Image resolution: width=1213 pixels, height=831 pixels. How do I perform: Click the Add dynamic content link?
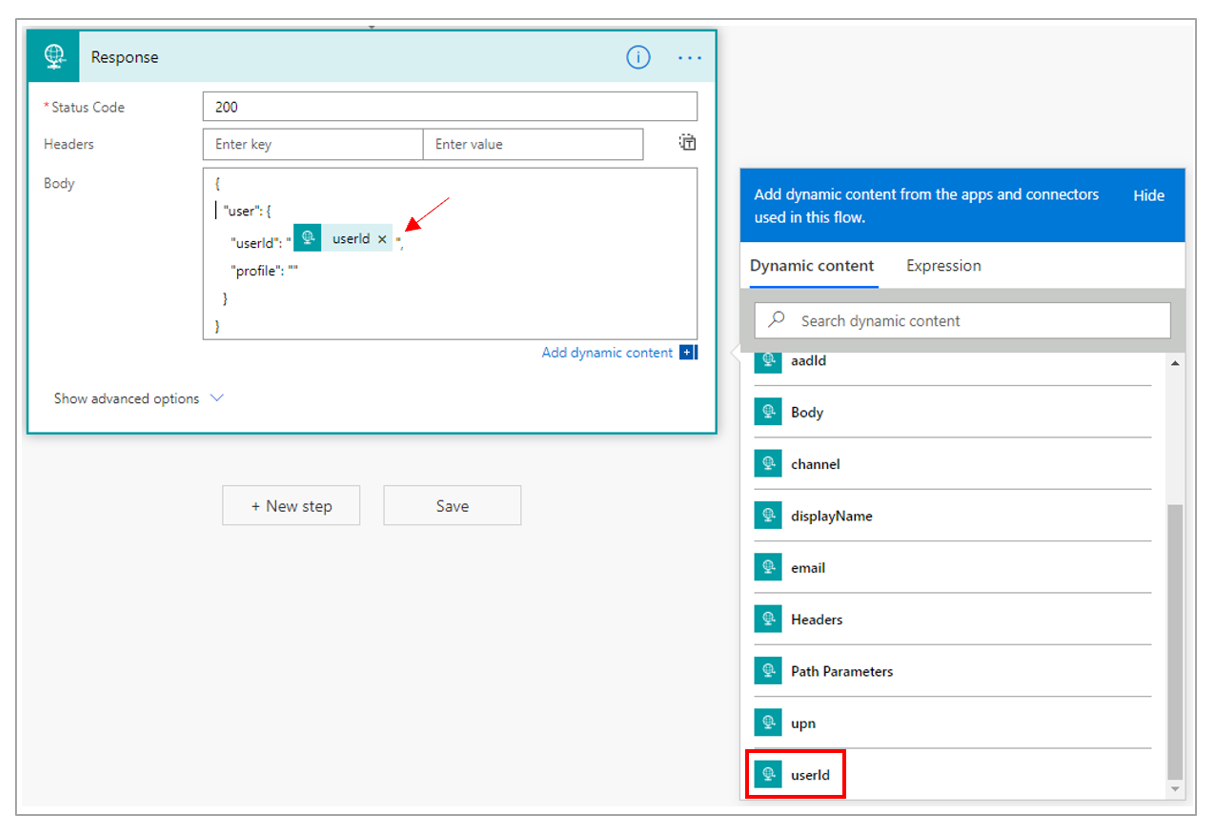[607, 353]
